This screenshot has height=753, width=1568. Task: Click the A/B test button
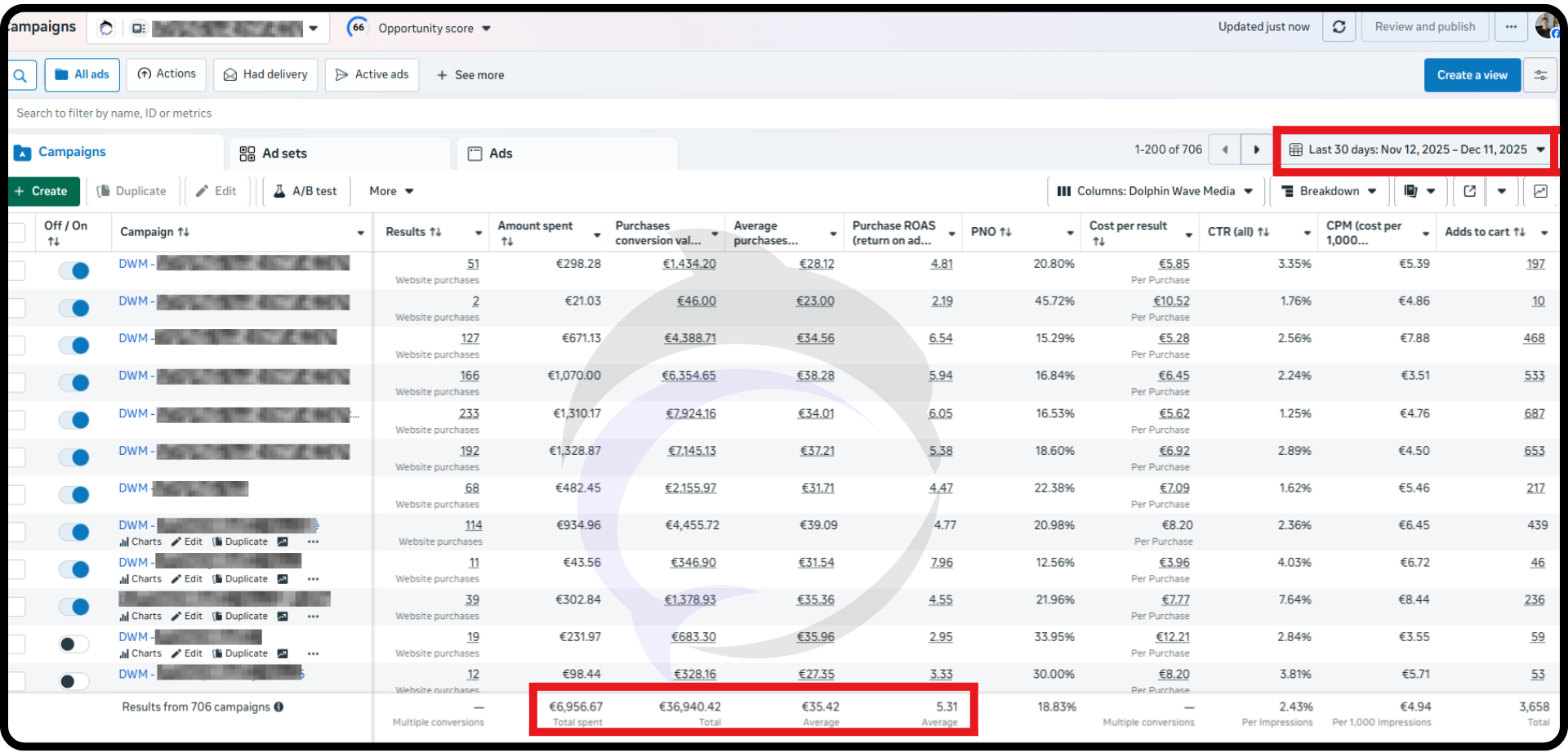pyautogui.click(x=305, y=191)
